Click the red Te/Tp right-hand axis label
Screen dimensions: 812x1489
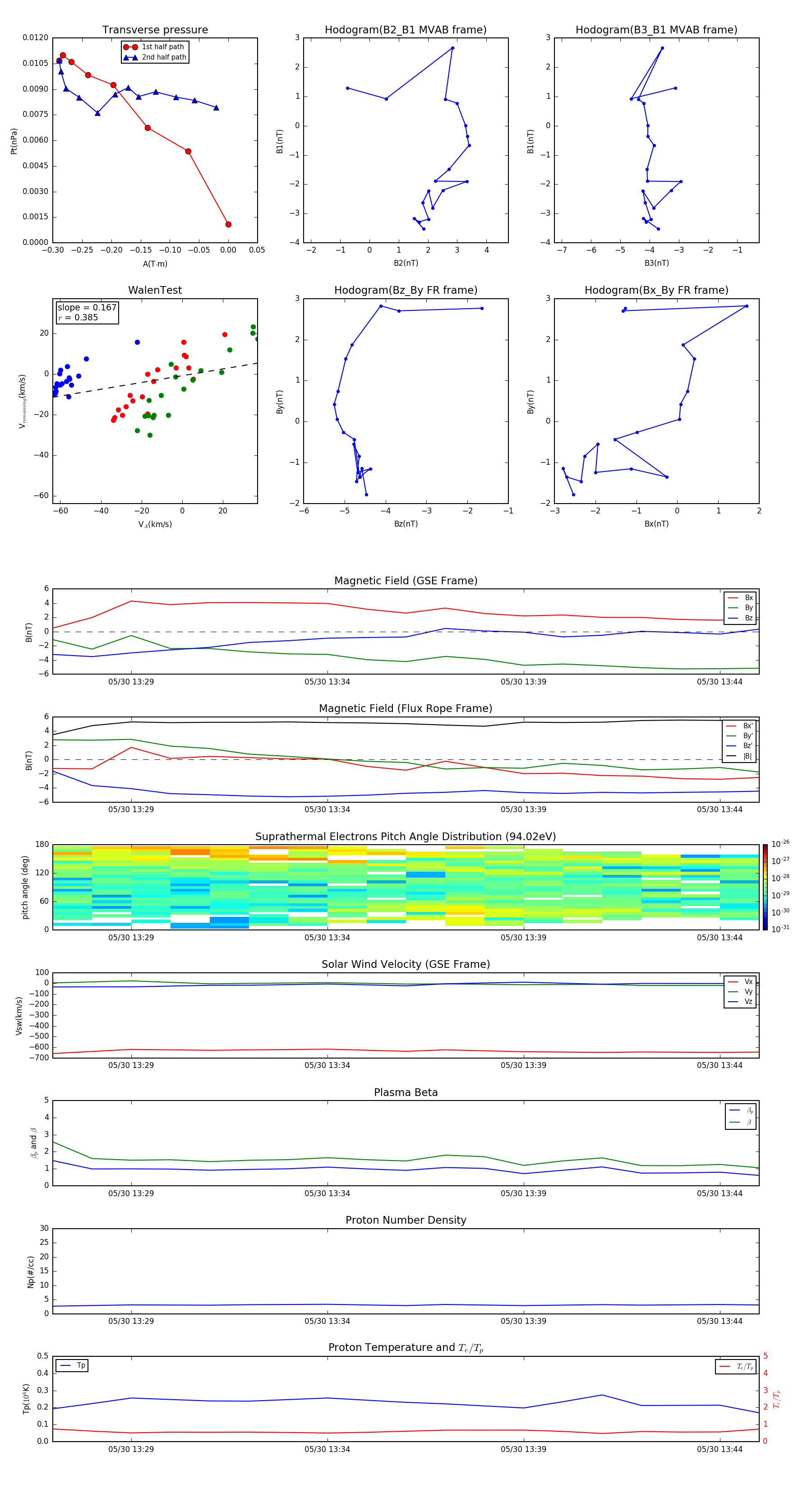tap(776, 1399)
